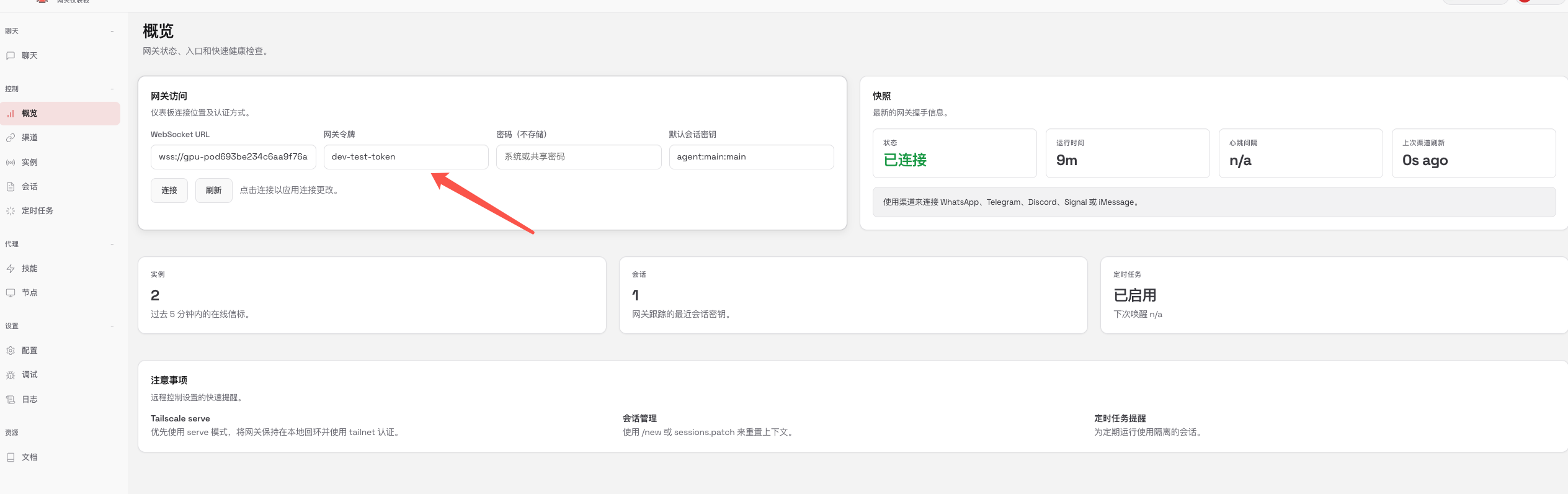Click the 技能 lightning bolt icon
This screenshot has width=1568, height=494.
coord(11,269)
